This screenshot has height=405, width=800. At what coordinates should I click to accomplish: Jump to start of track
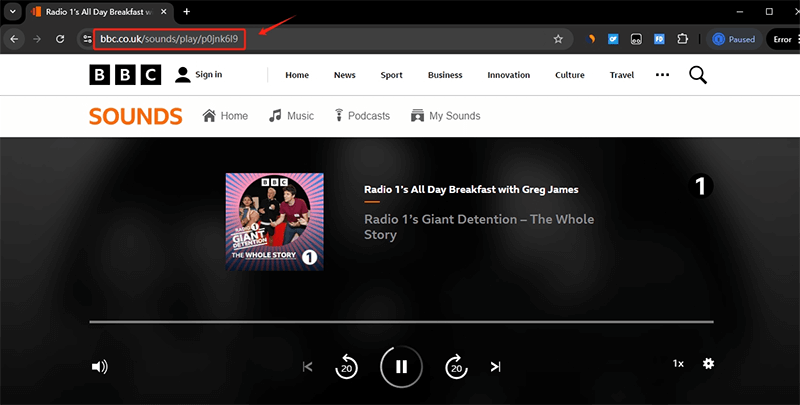[308, 367]
